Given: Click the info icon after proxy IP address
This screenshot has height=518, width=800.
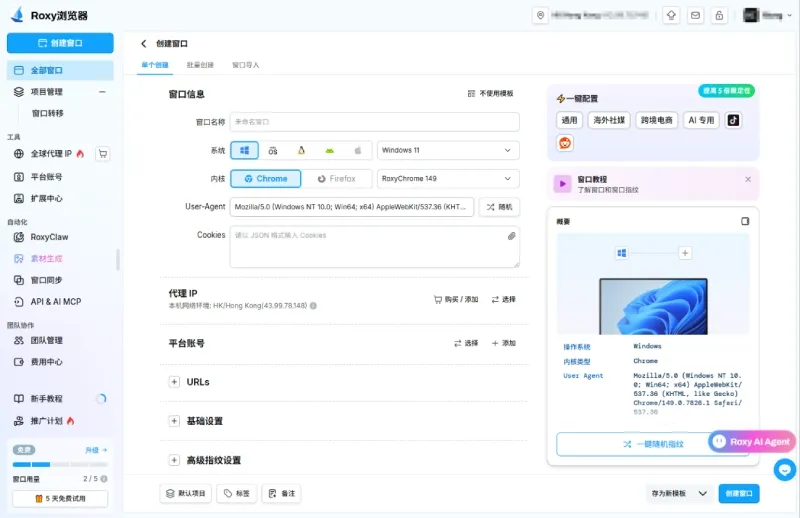Looking at the screenshot, I should [313, 306].
